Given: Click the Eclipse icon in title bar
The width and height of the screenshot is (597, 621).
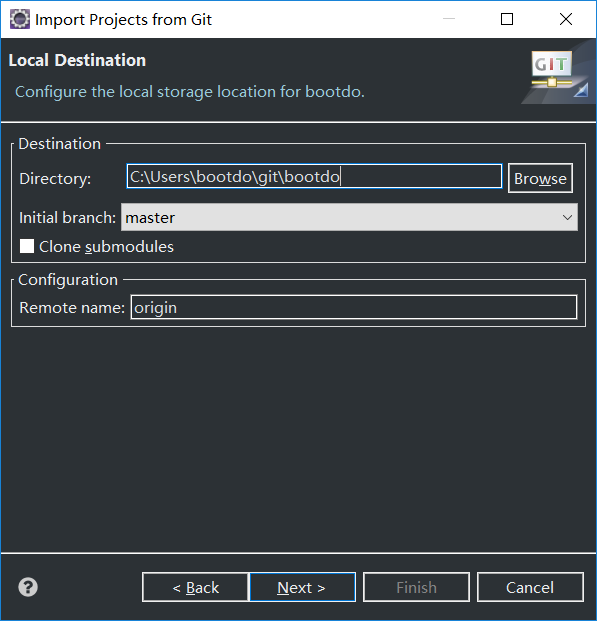Looking at the screenshot, I should pos(19,19).
